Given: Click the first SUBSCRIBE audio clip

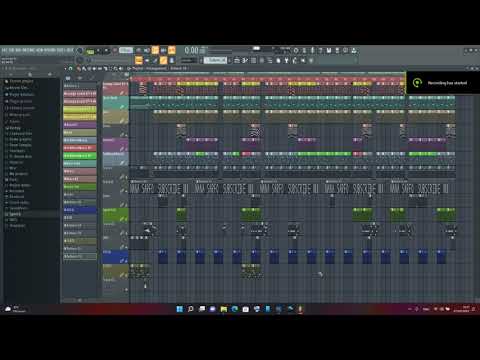Looking at the screenshot, I should coord(159,187).
